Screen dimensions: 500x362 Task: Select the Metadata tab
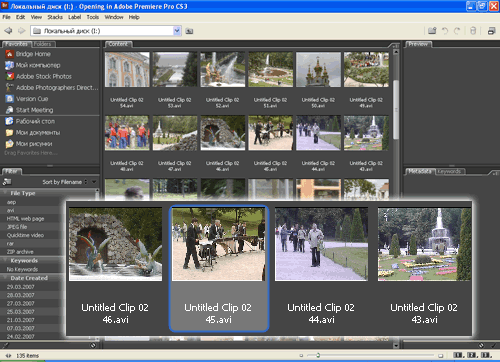tap(420, 171)
